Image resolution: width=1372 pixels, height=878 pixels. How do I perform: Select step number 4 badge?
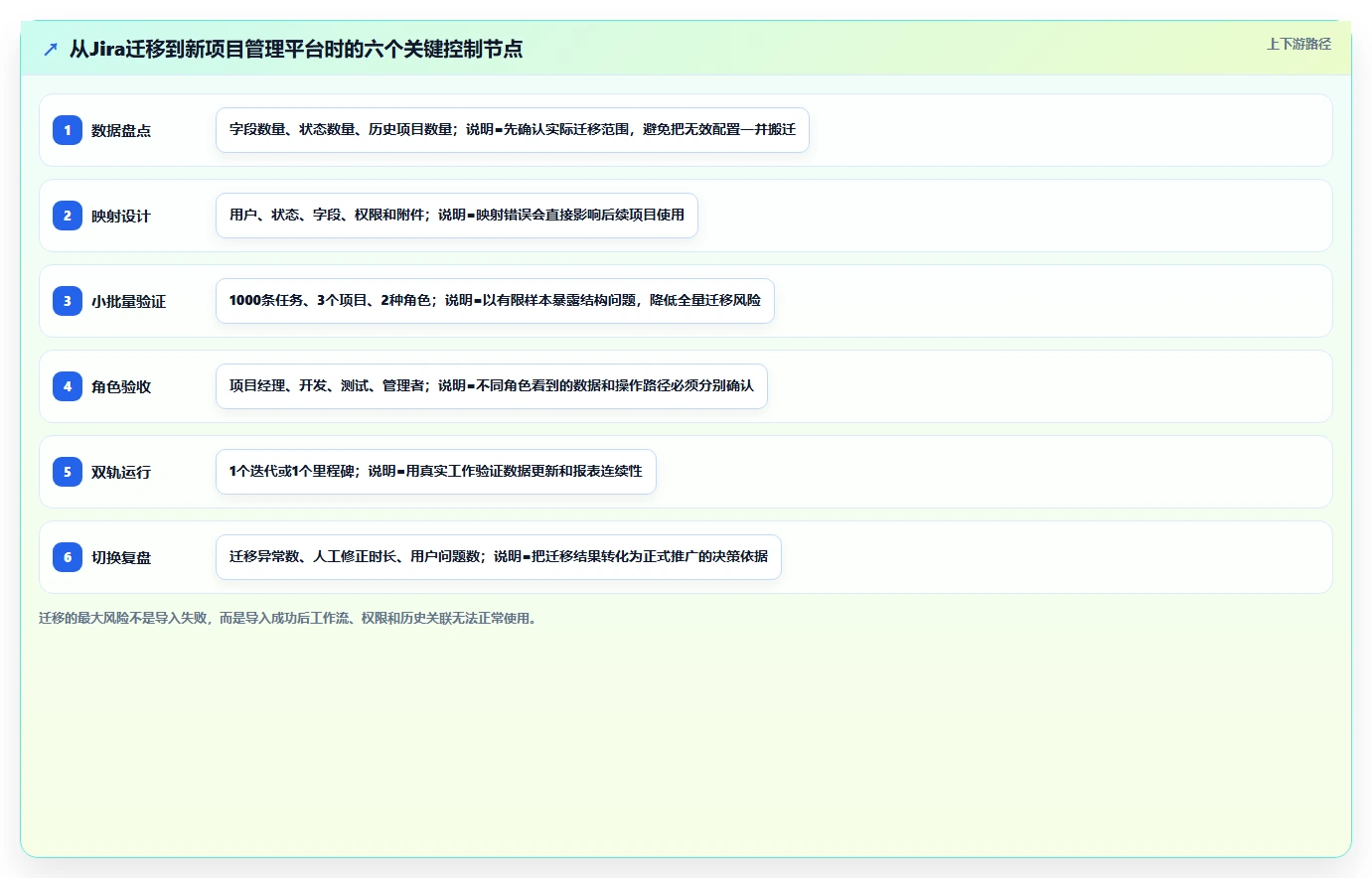(68, 386)
